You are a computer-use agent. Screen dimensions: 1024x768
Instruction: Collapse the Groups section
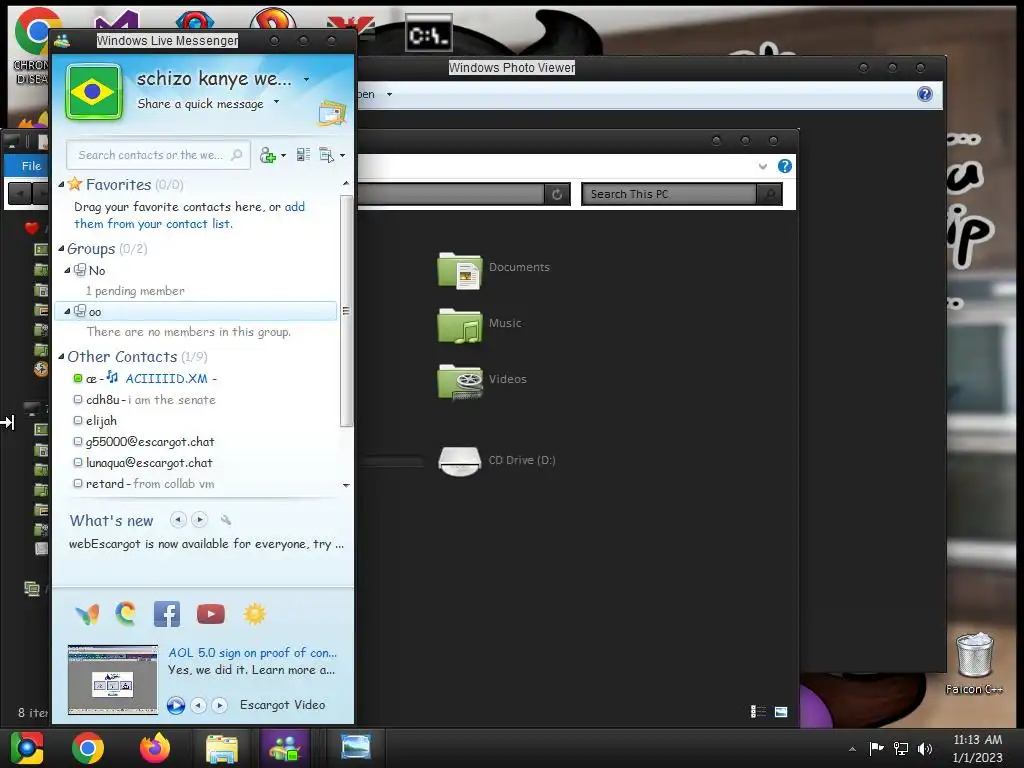[61, 249]
